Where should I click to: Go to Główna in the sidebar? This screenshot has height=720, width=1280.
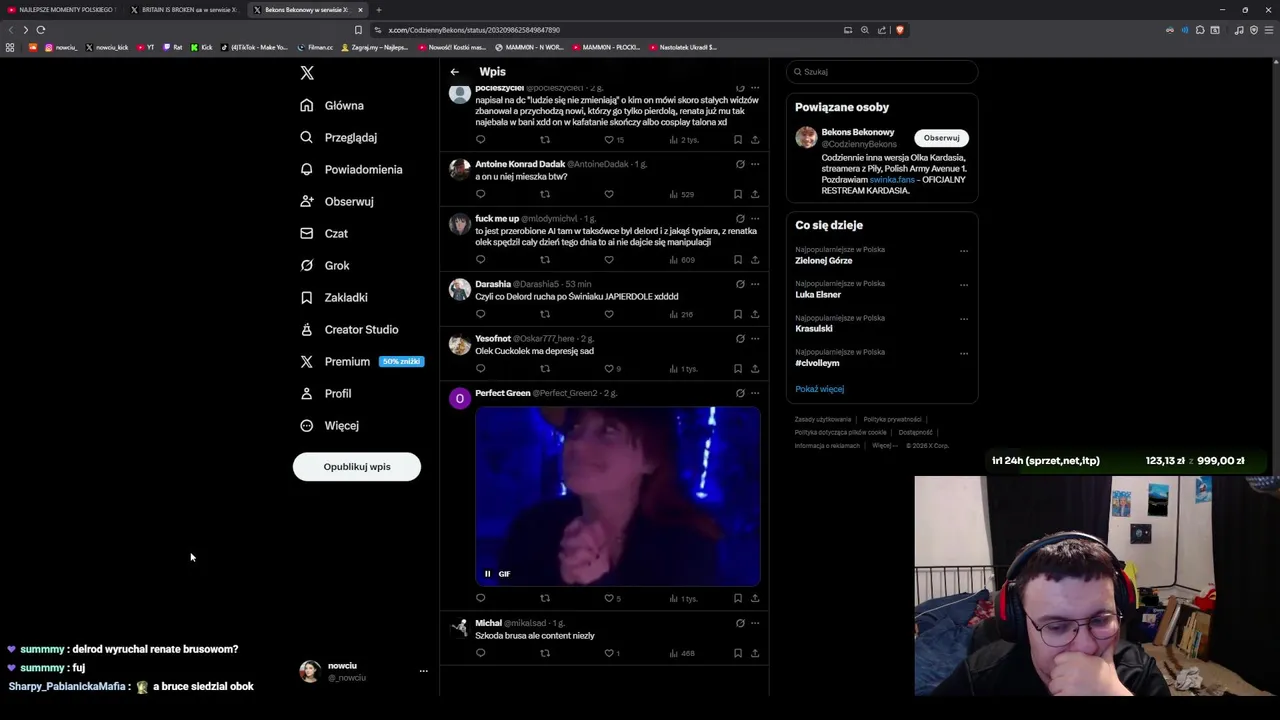tap(332, 105)
